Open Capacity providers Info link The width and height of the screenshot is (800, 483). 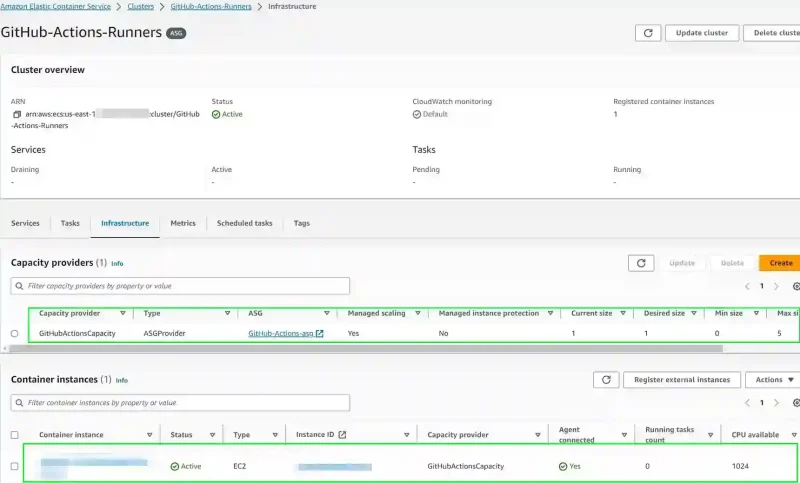pos(117,264)
